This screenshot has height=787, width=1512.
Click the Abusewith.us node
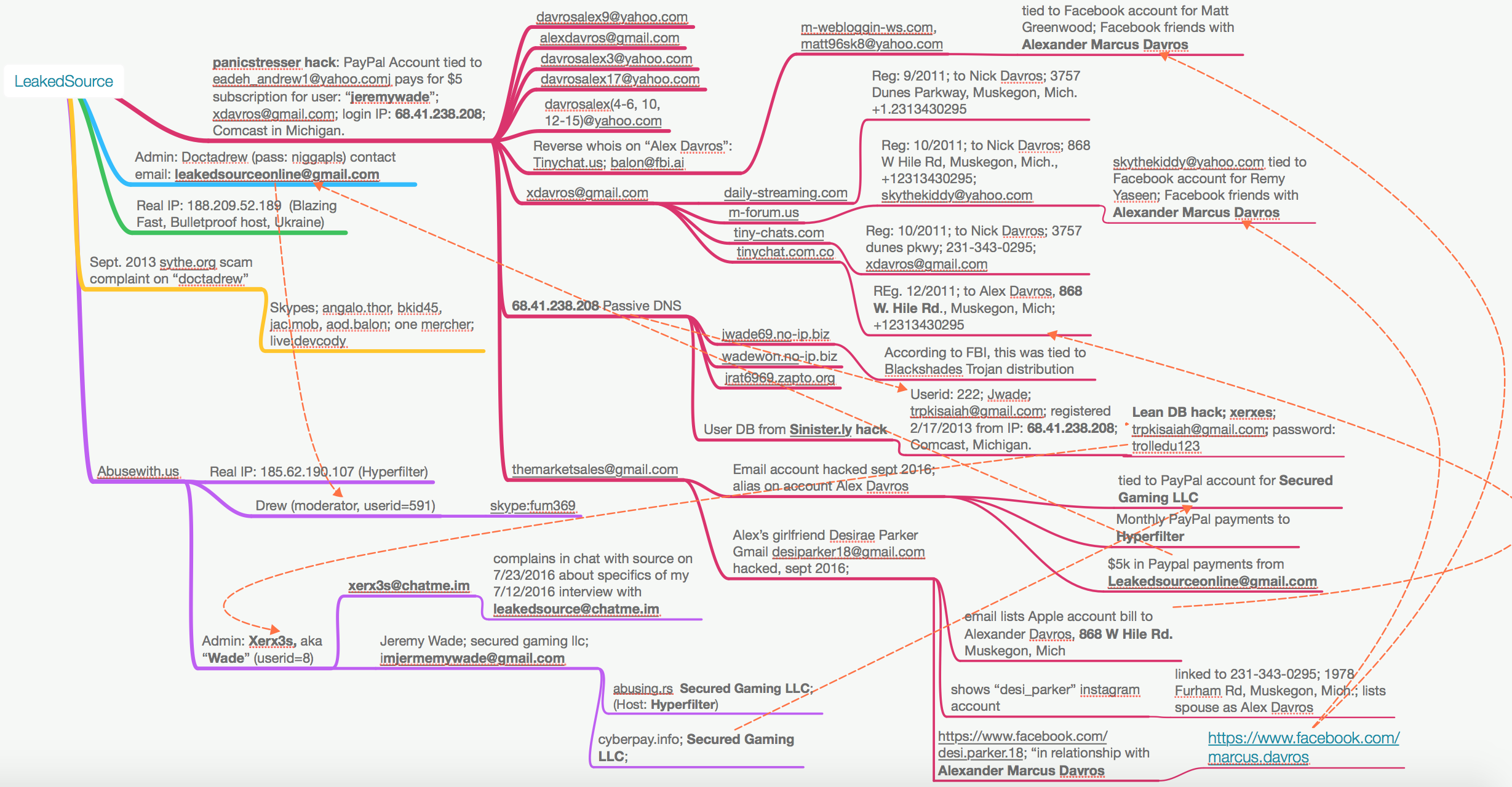coord(138,472)
